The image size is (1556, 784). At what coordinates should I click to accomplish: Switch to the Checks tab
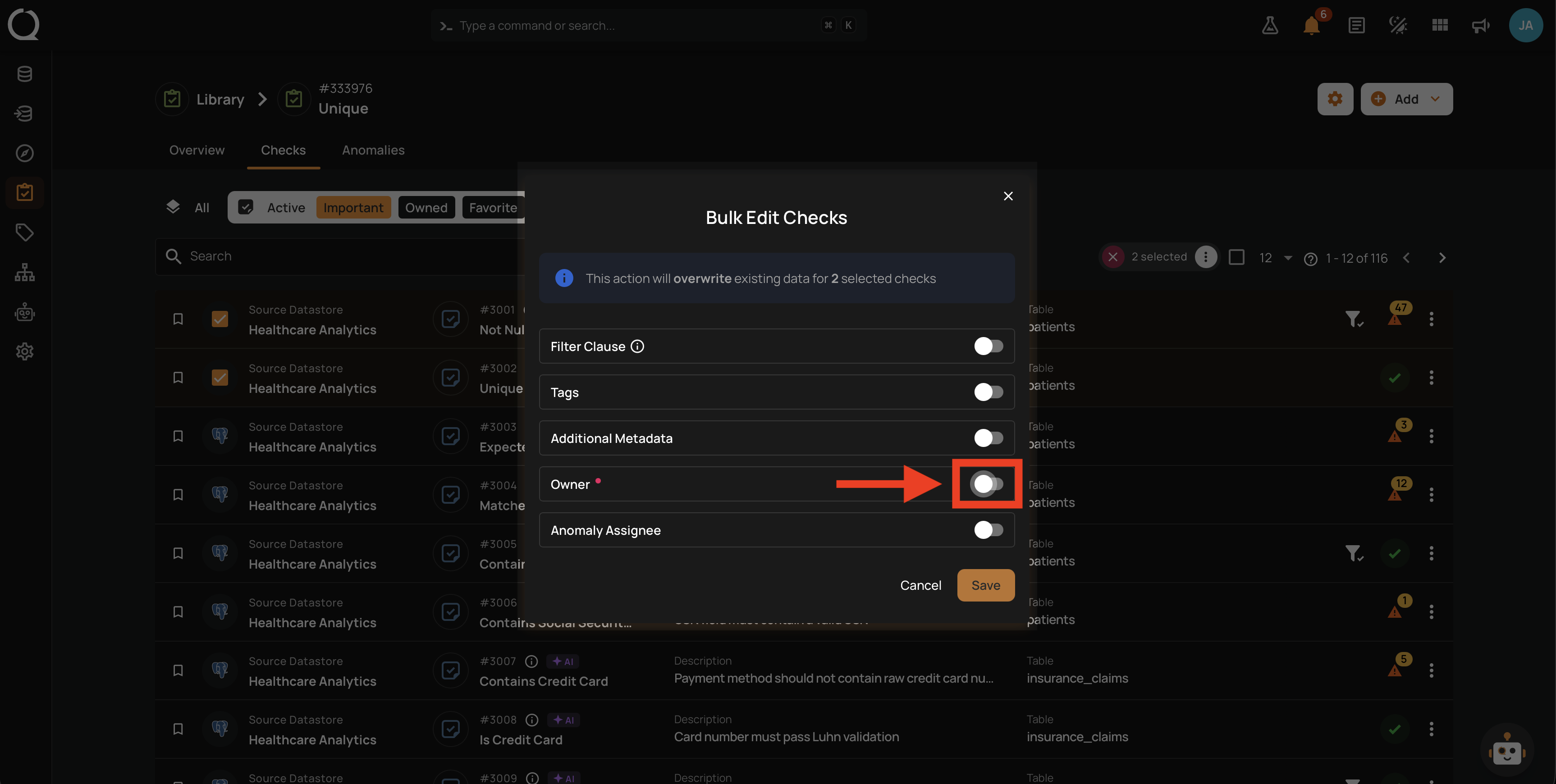click(283, 150)
